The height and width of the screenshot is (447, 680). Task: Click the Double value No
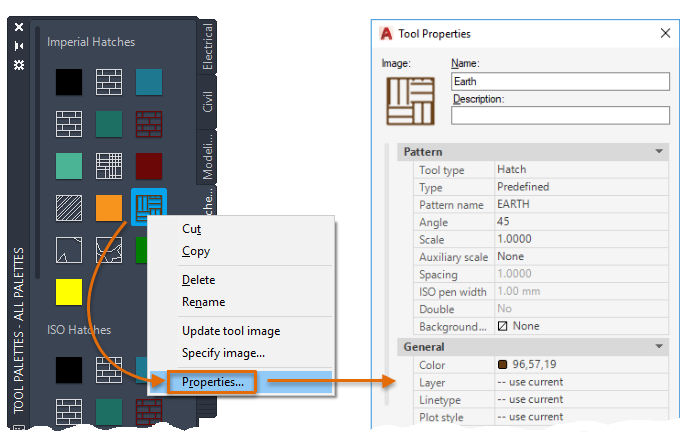581,308
